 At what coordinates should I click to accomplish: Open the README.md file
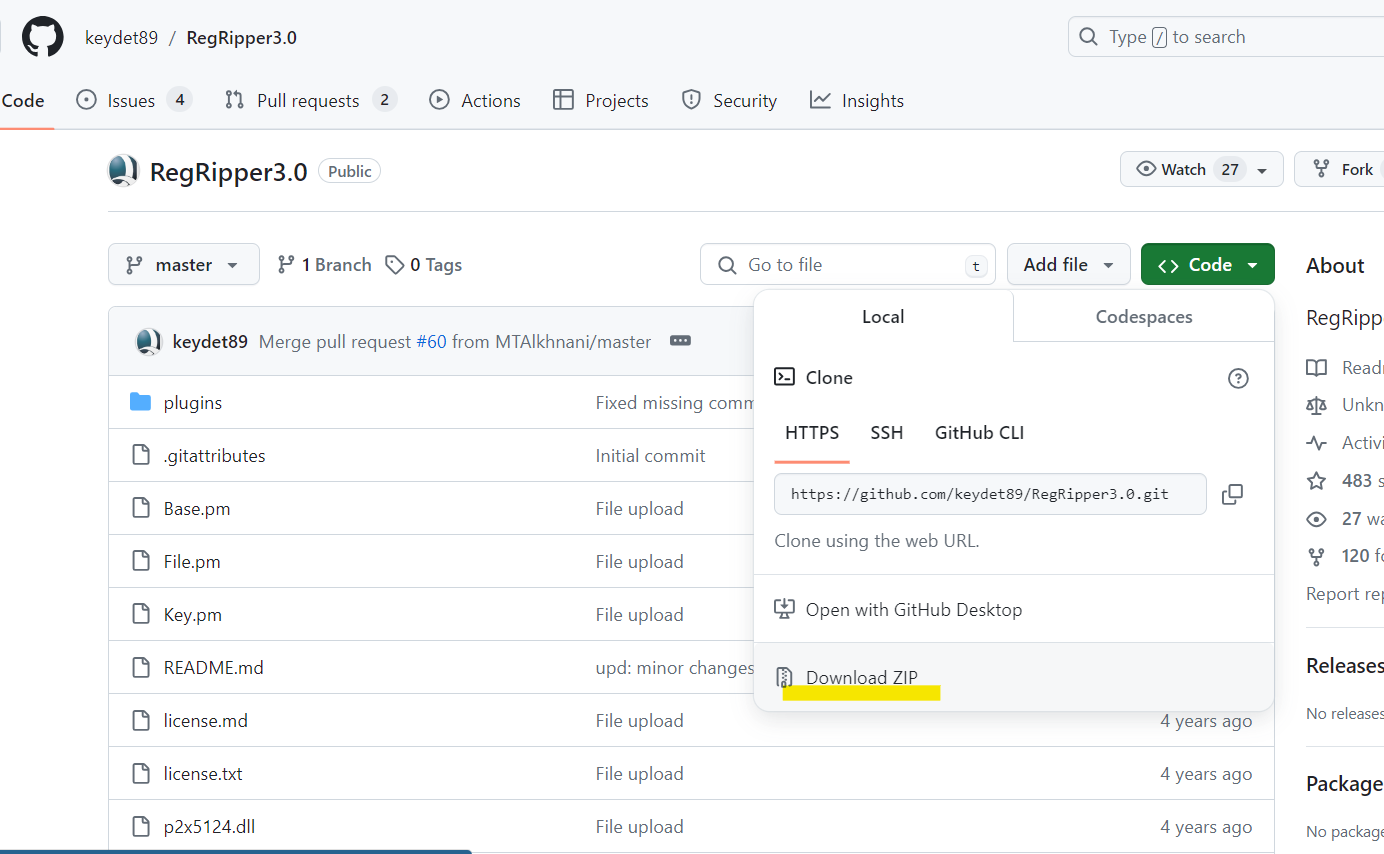pyautogui.click(x=214, y=667)
